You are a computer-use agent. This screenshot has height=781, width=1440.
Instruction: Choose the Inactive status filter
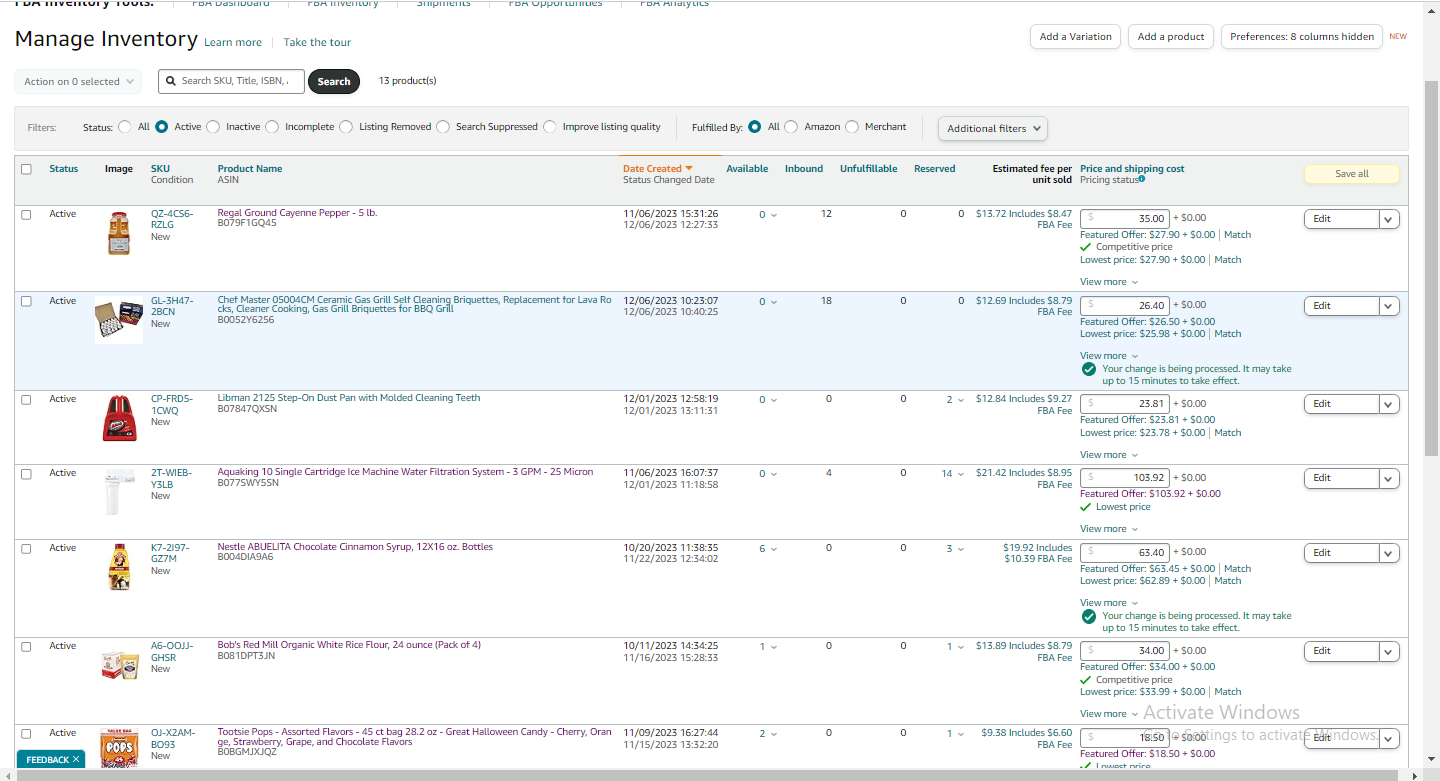click(x=214, y=127)
